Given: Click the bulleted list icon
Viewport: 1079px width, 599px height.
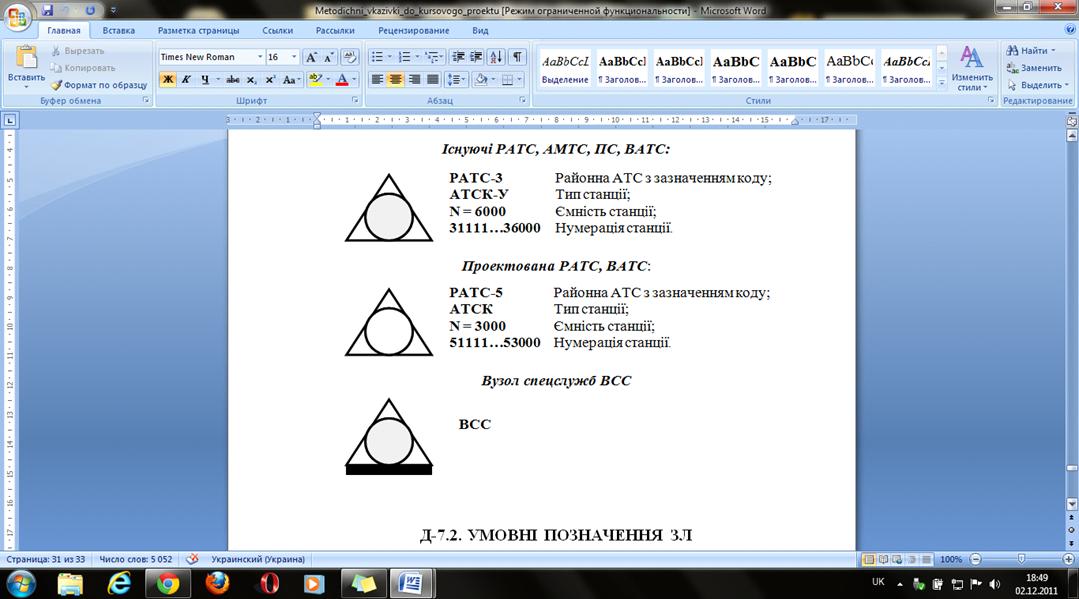Looking at the screenshot, I should pos(377,57).
